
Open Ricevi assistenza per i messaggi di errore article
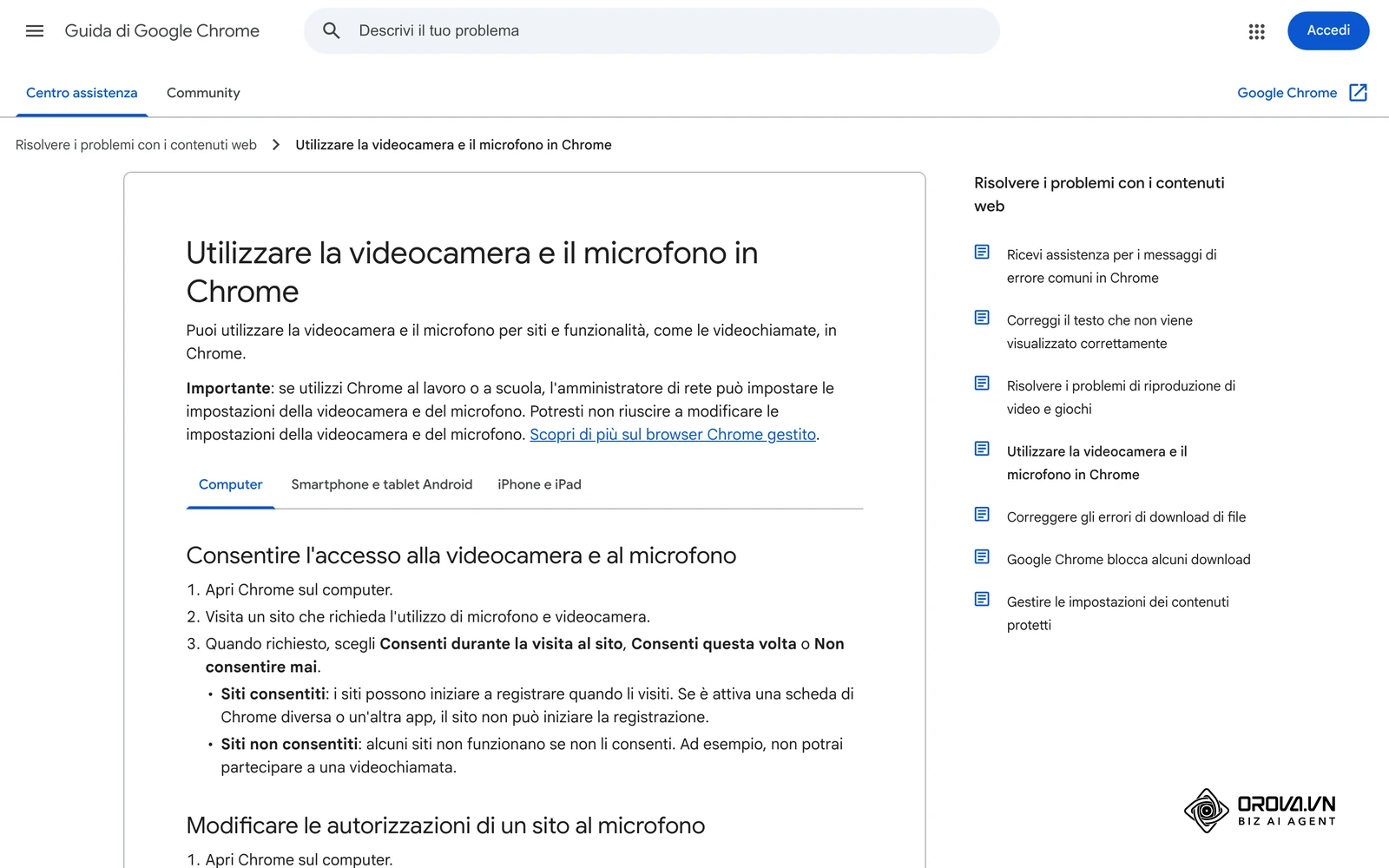(x=1111, y=266)
